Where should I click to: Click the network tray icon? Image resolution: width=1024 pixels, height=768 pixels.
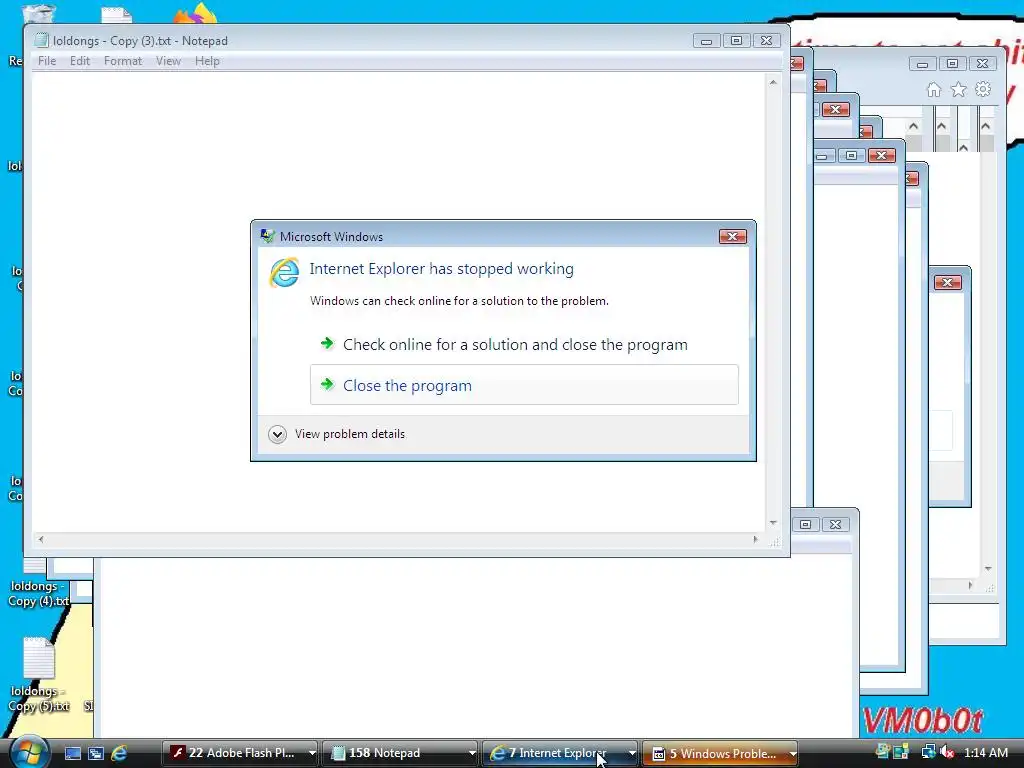click(927, 752)
